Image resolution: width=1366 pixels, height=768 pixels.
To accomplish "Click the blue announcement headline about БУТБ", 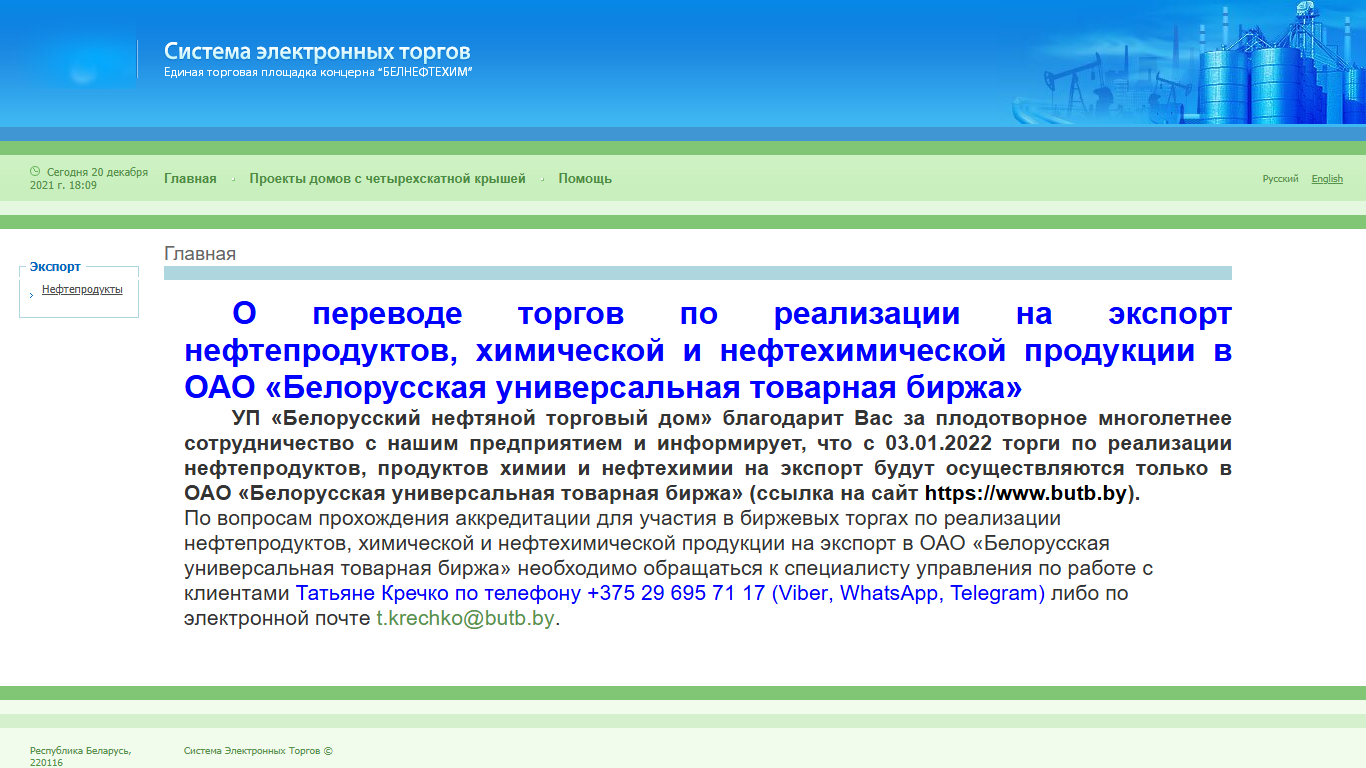I will [x=708, y=350].
